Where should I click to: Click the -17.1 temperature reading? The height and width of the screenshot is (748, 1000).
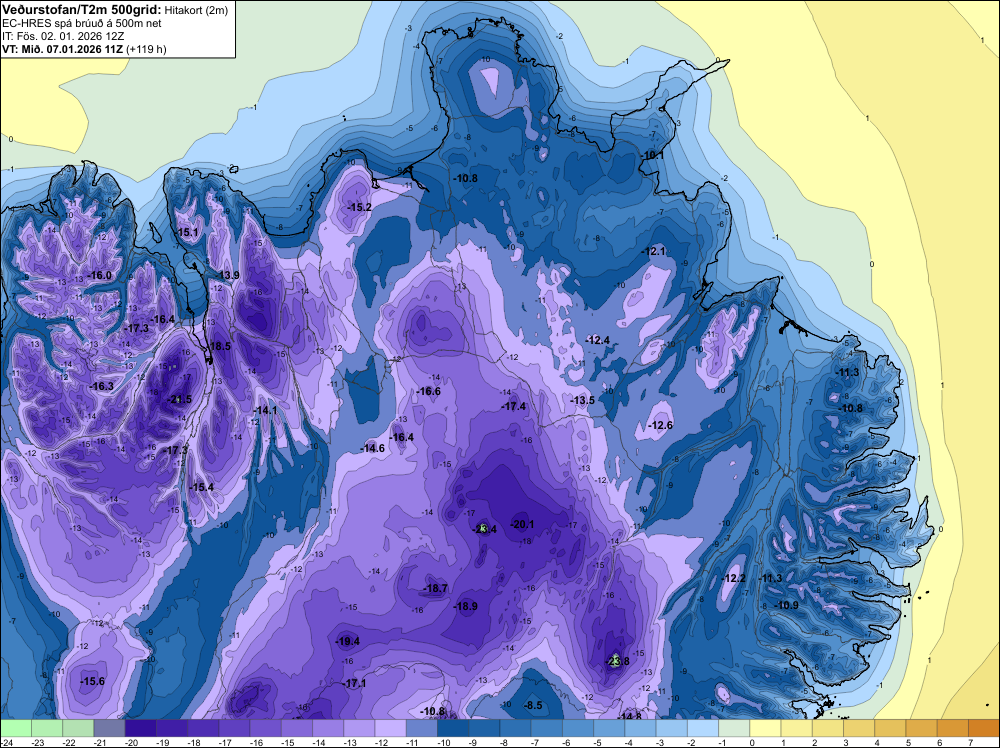pos(355,684)
